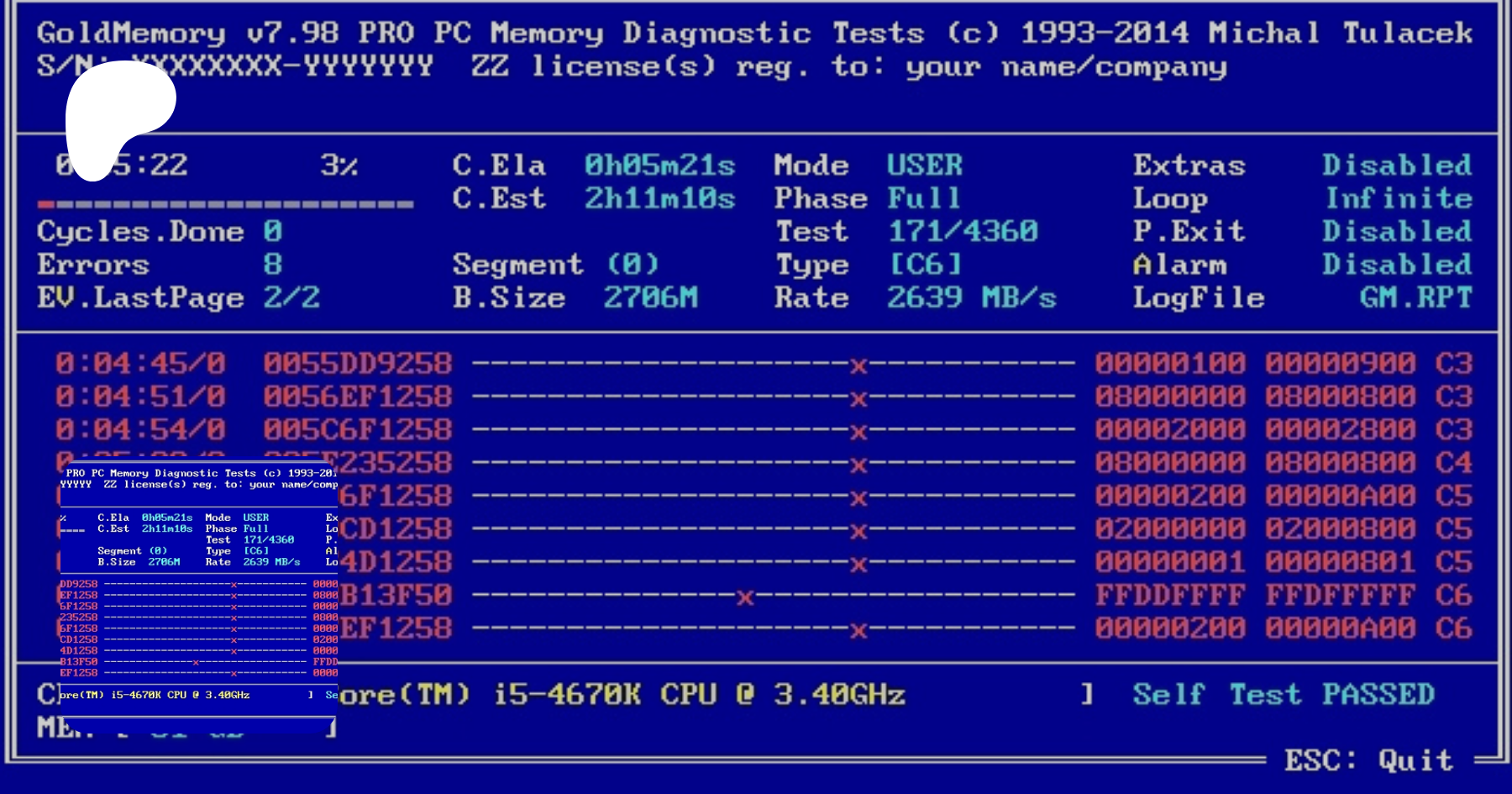
Task: Toggle the Alarm Disabled setting
Action: coord(1396,265)
